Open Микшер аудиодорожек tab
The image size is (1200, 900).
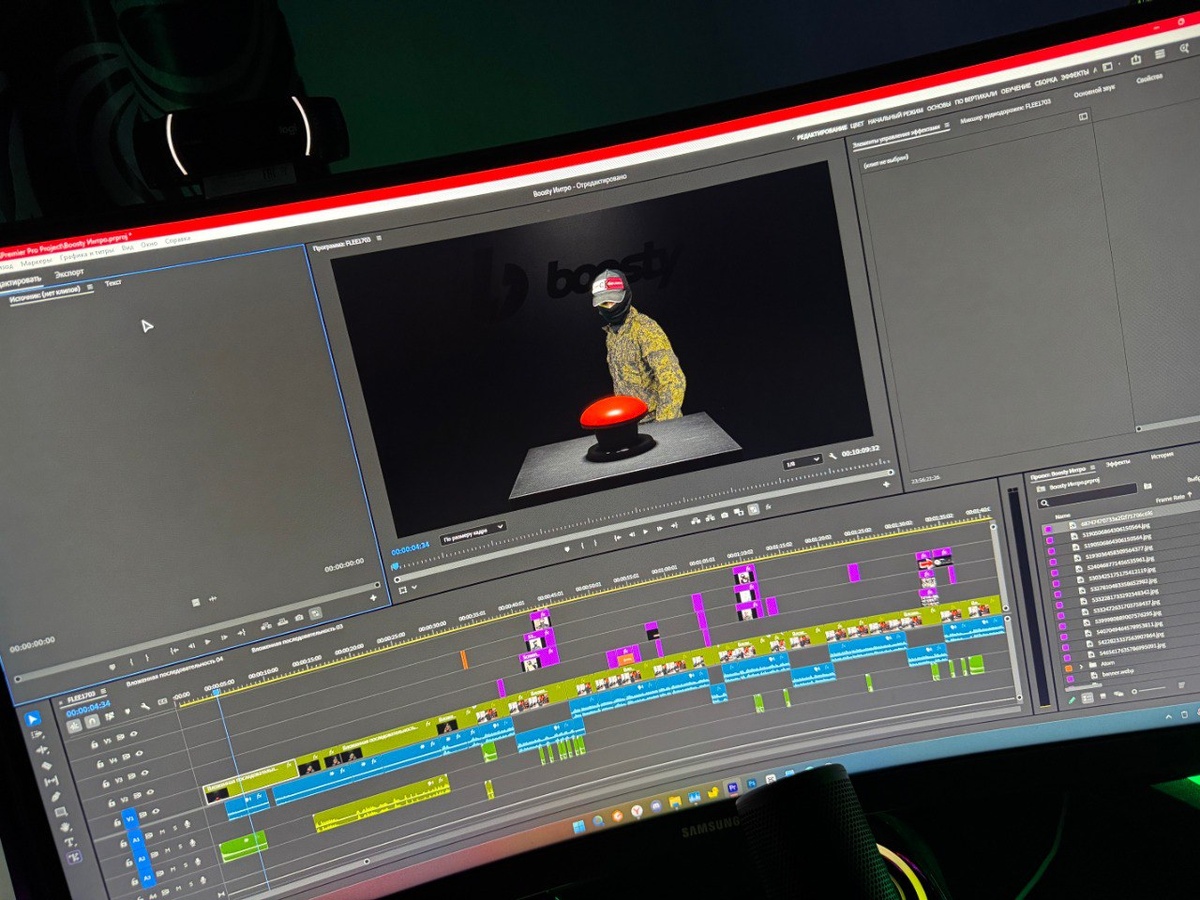pyautogui.click(x=1006, y=110)
